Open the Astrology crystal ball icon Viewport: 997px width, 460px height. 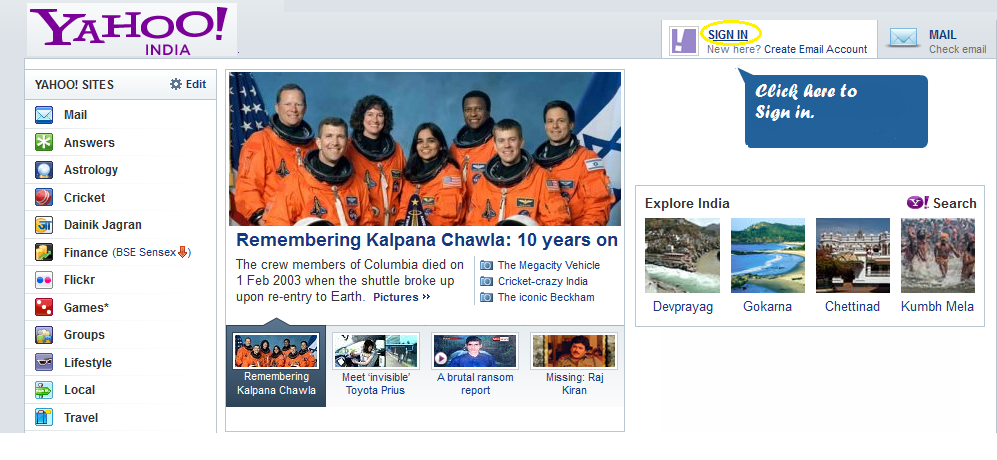(44, 170)
